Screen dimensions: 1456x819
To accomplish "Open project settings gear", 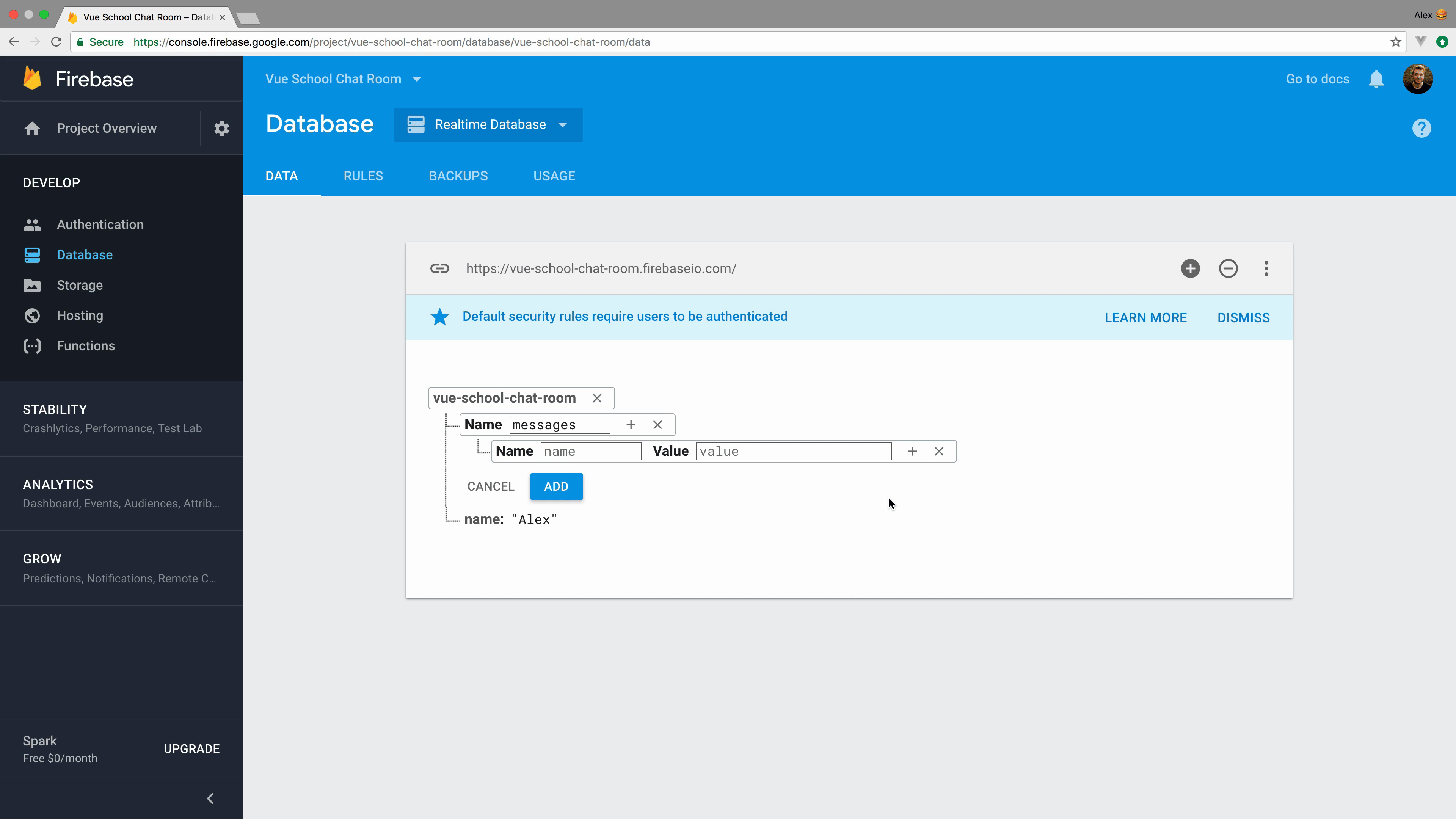I will pos(221,128).
